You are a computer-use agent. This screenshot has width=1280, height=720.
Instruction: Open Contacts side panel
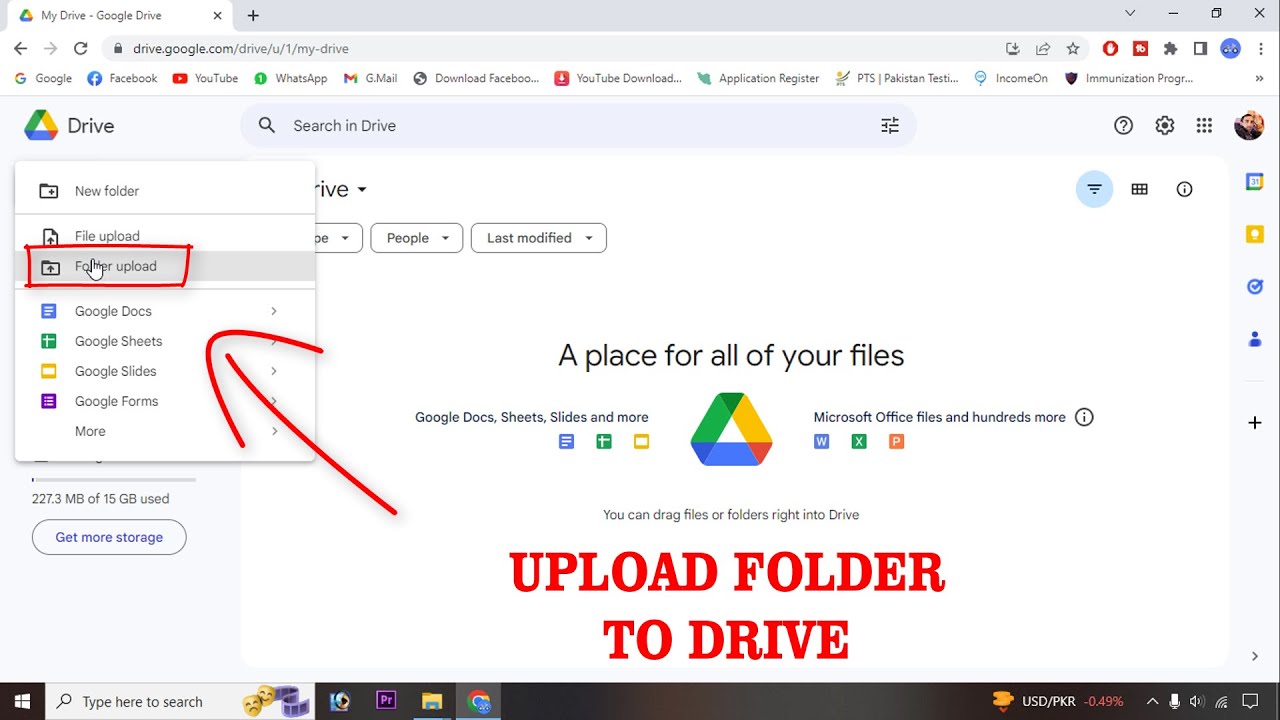click(x=1255, y=339)
